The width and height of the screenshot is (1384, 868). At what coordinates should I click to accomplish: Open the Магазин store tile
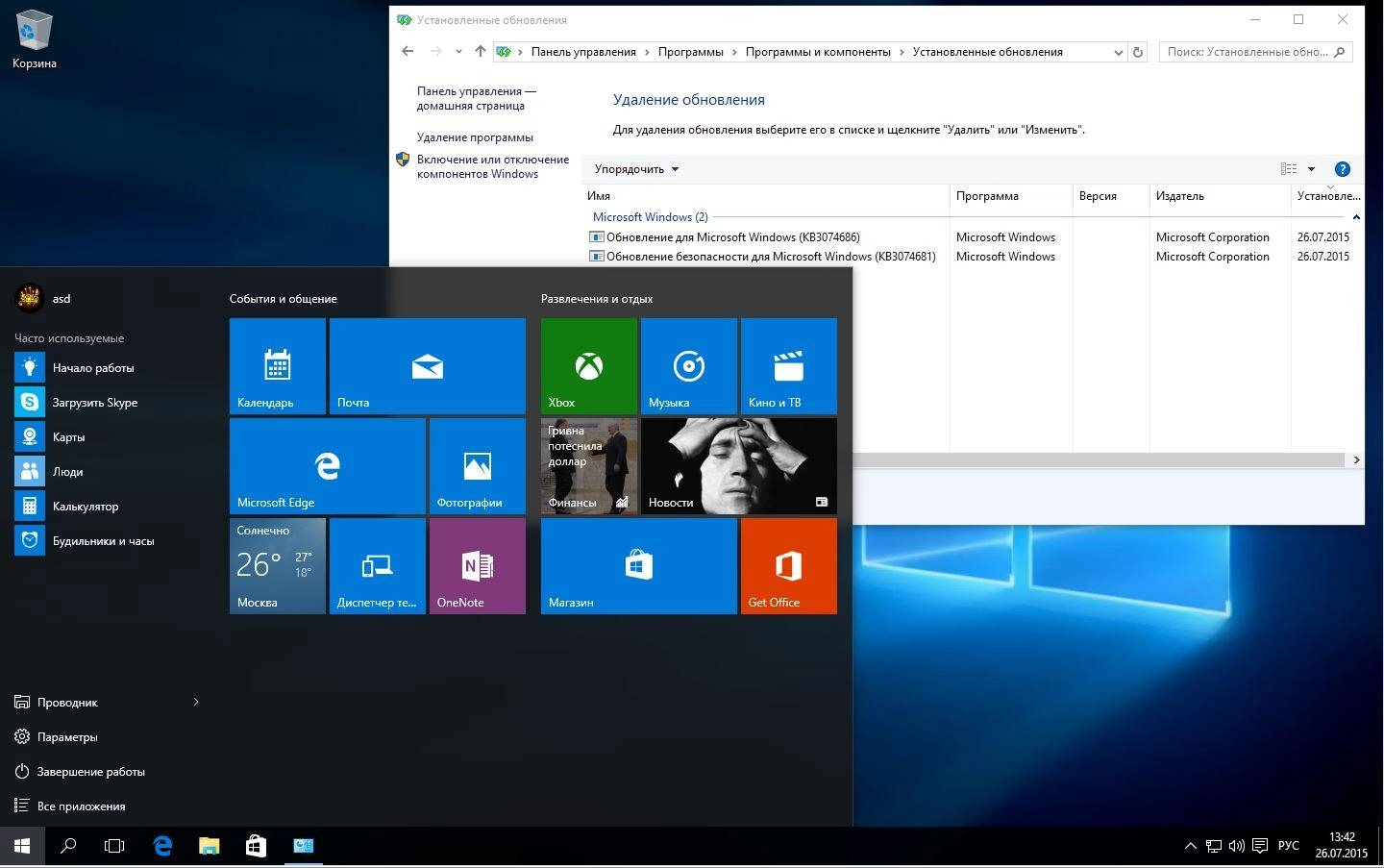pyautogui.click(x=639, y=566)
